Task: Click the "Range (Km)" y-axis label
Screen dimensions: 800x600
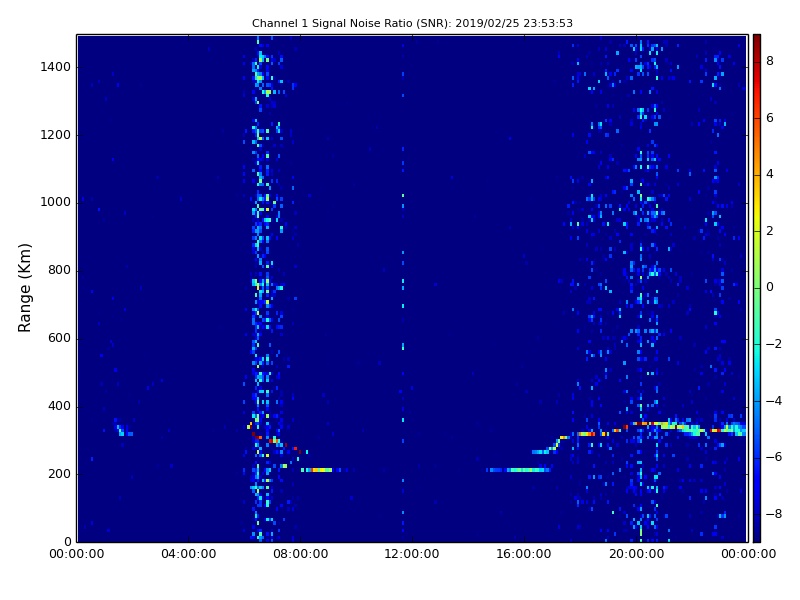Action: [26, 287]
